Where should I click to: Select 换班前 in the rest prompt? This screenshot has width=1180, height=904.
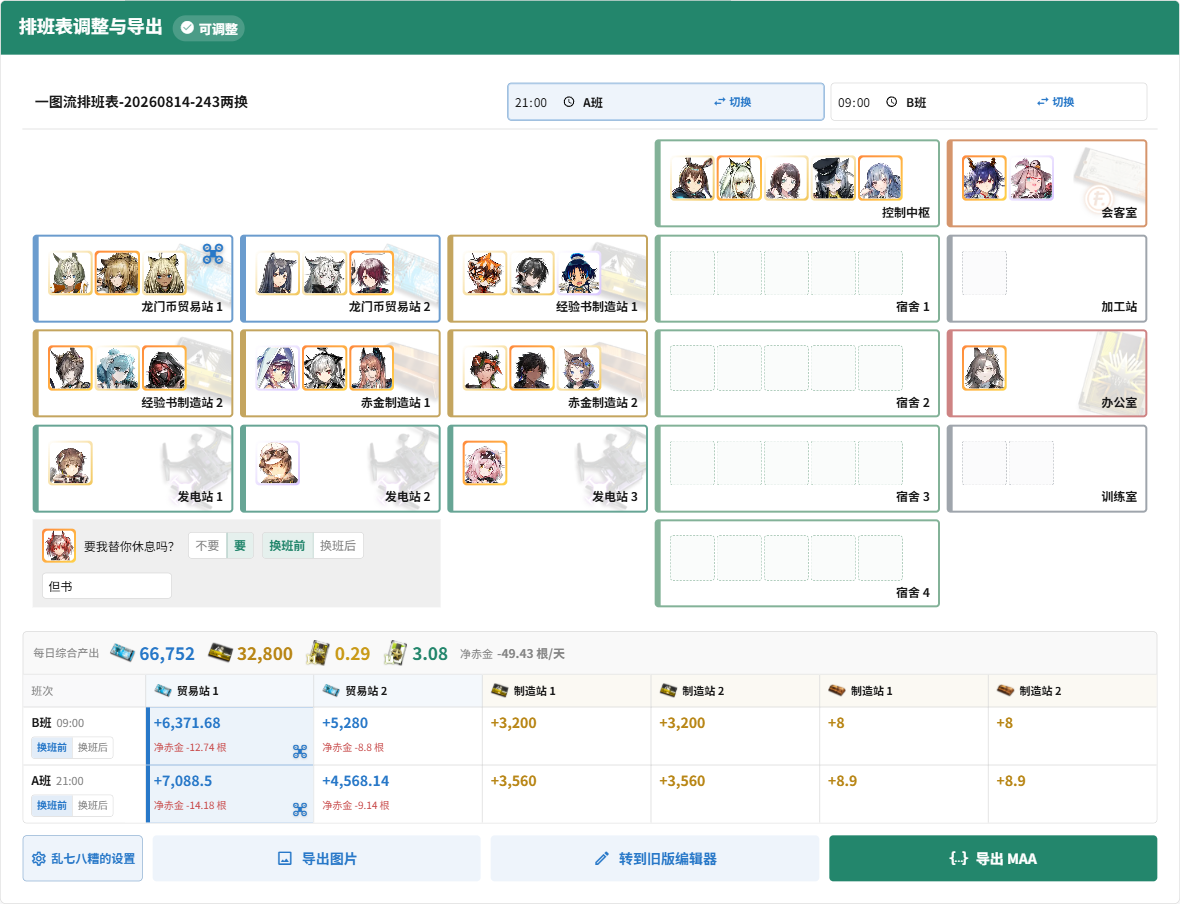[x=287, y=546]
